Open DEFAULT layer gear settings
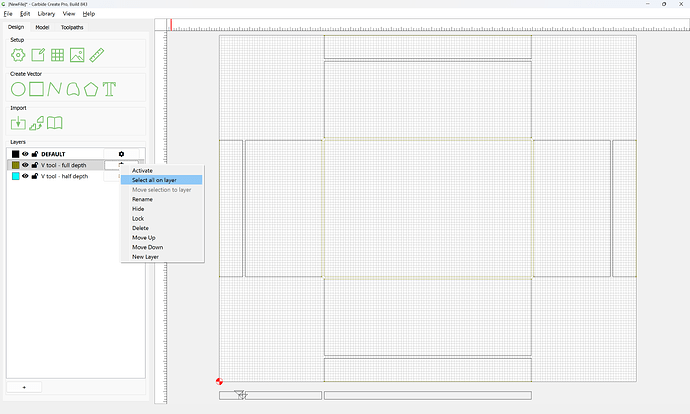 121,154
